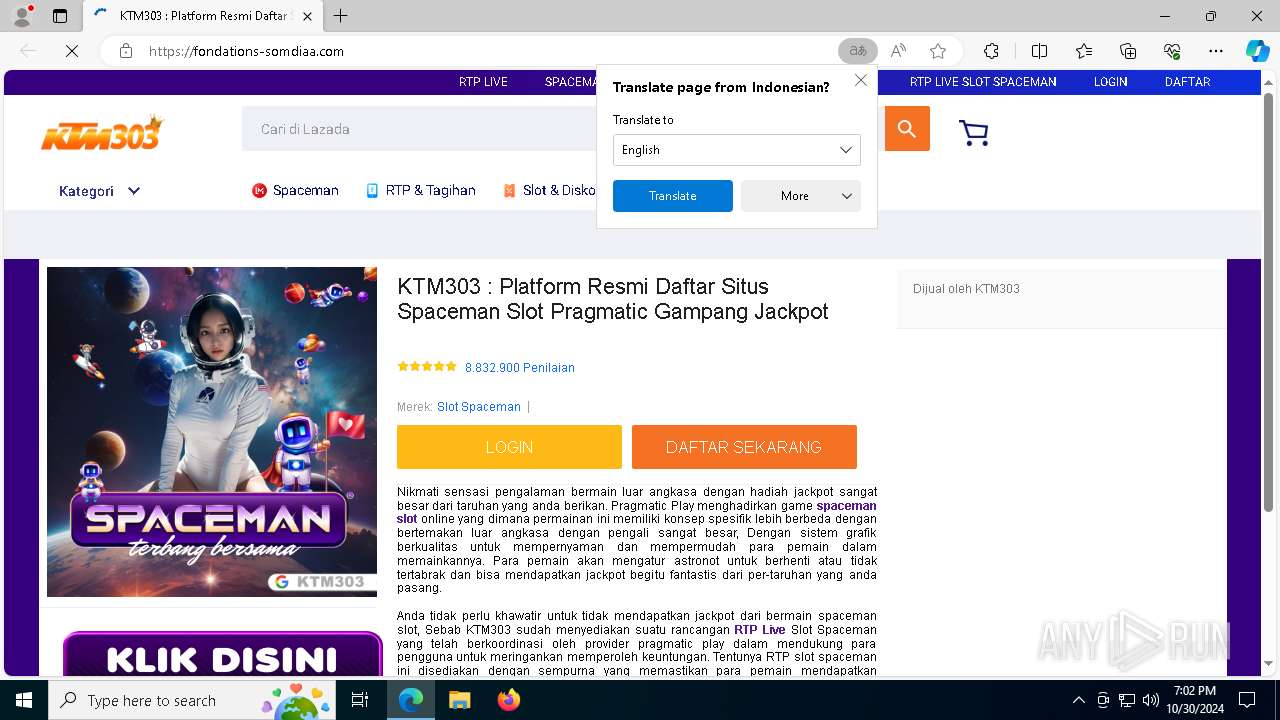
Task: Open the volume control tray icon
Action: coord(1151,700)
